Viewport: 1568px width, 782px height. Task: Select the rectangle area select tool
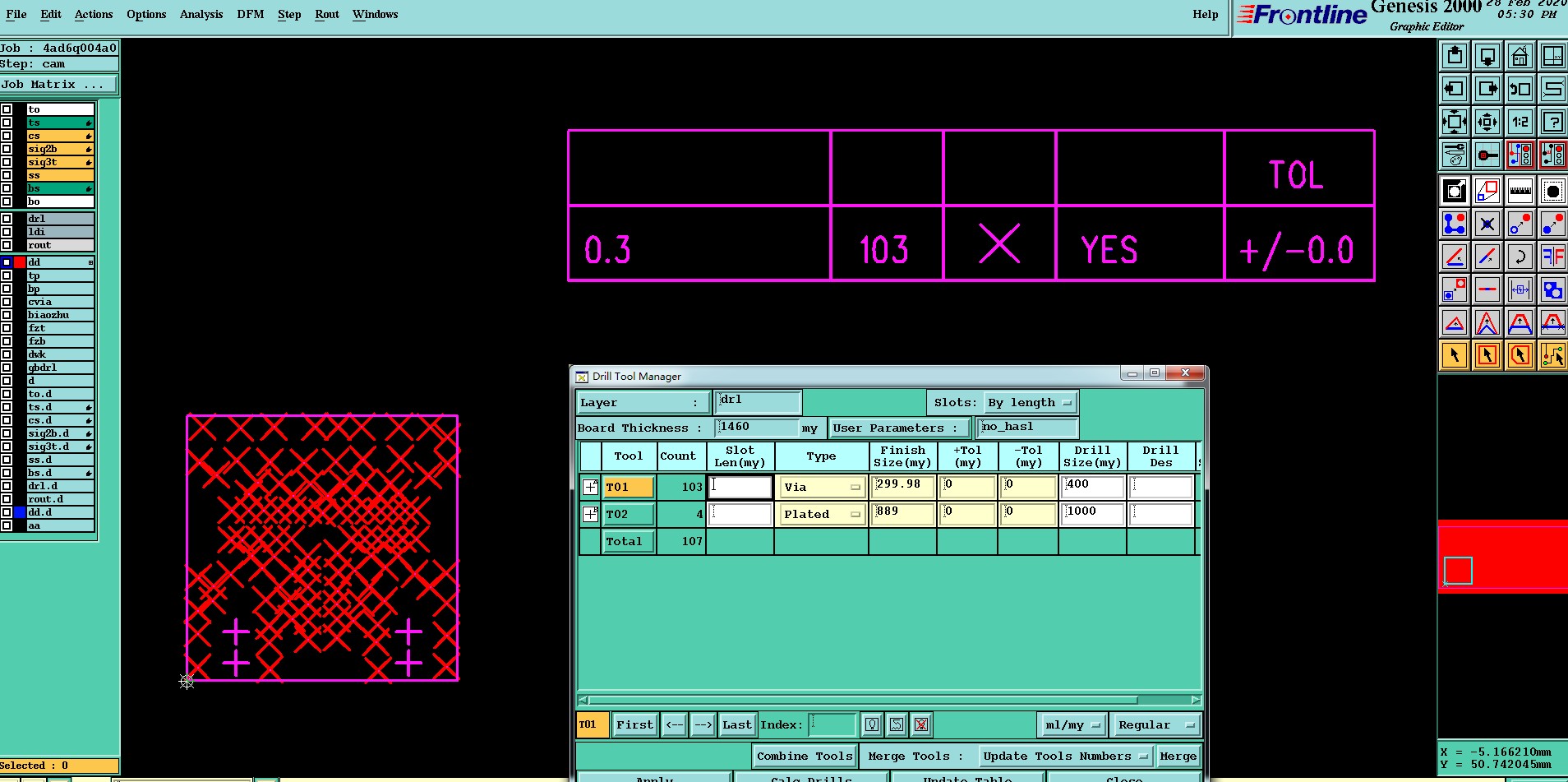1487,355
